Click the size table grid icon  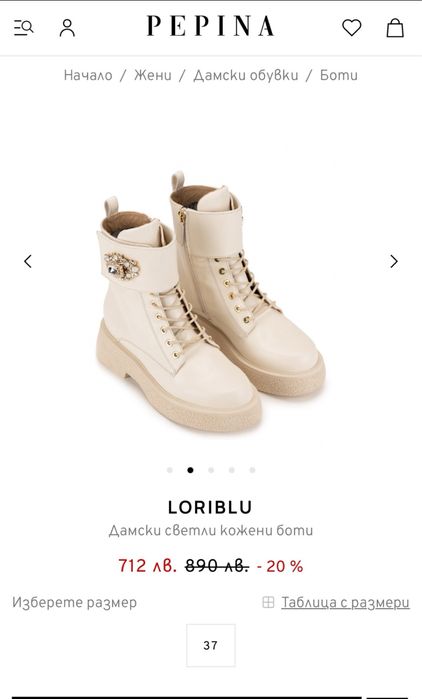click(268, 602)
